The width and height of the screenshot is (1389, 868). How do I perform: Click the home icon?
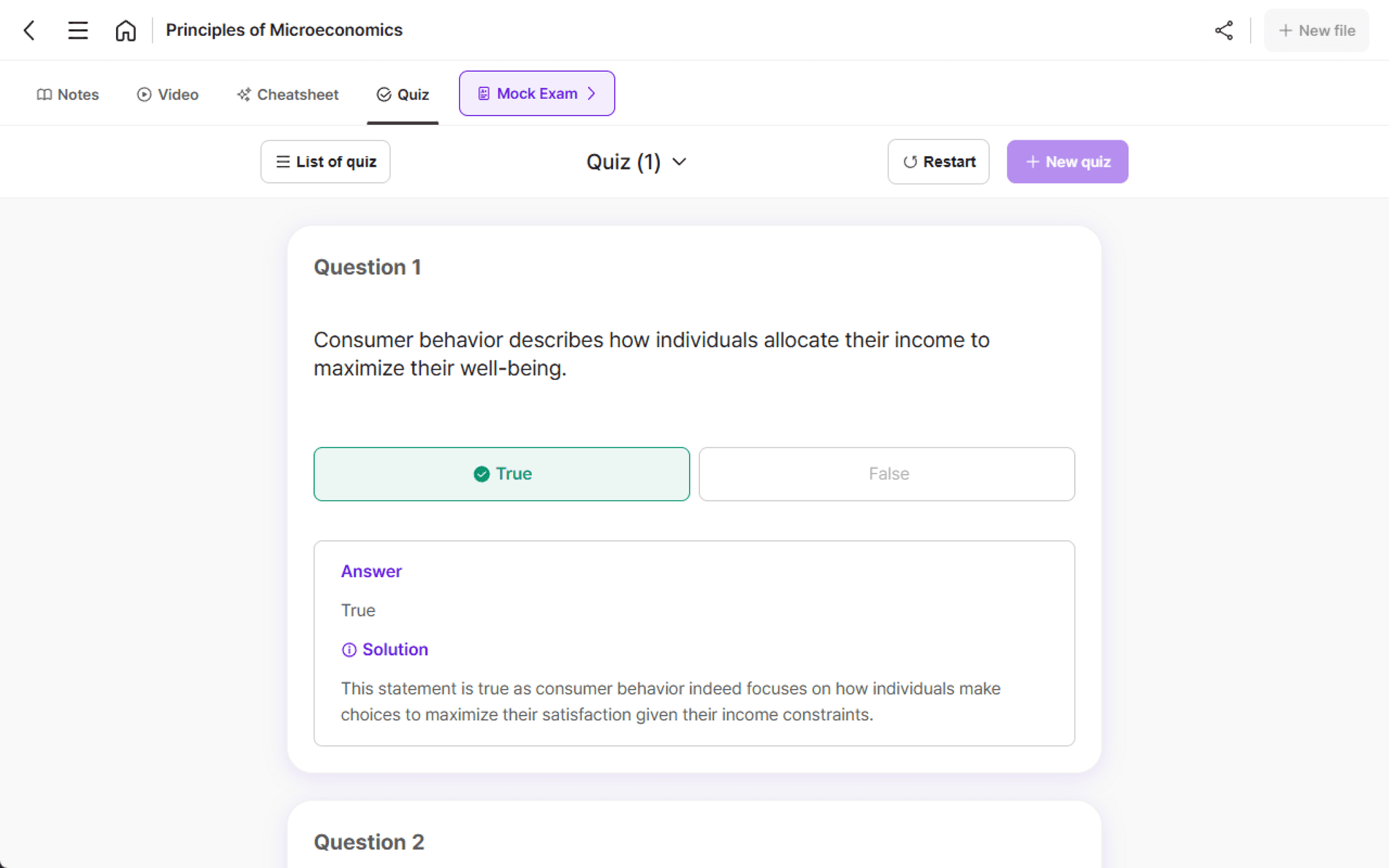tap(126, 30)
